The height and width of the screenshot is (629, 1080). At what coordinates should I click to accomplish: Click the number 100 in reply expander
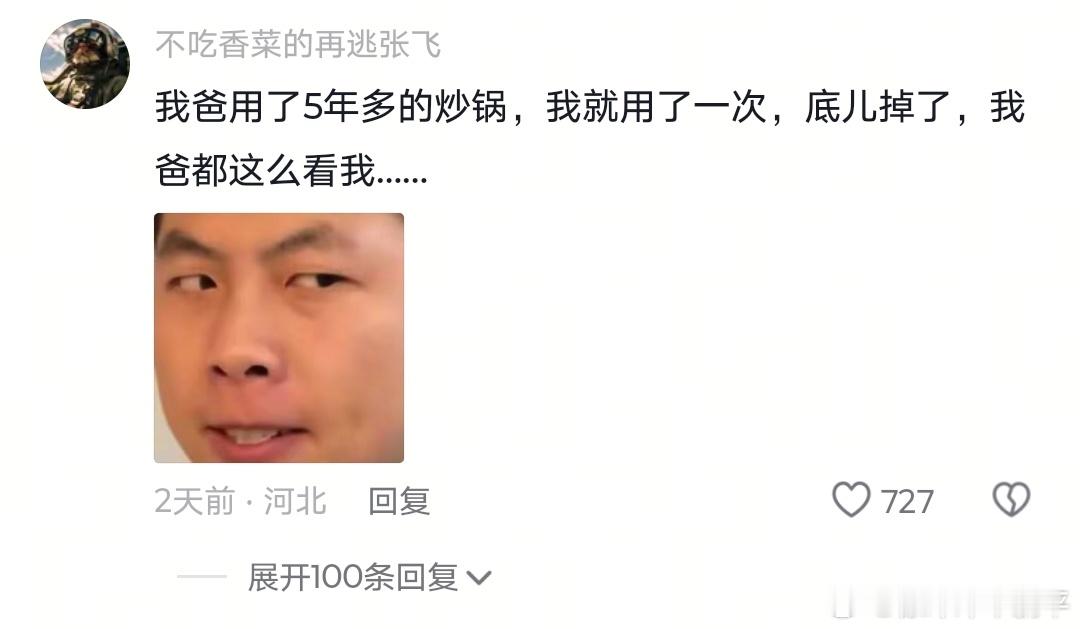click(336, 577)
